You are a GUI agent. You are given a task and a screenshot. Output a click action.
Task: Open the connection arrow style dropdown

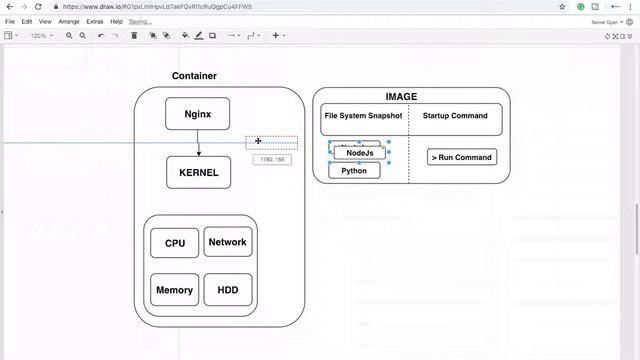pyautogui.click(x=233, y=36)
